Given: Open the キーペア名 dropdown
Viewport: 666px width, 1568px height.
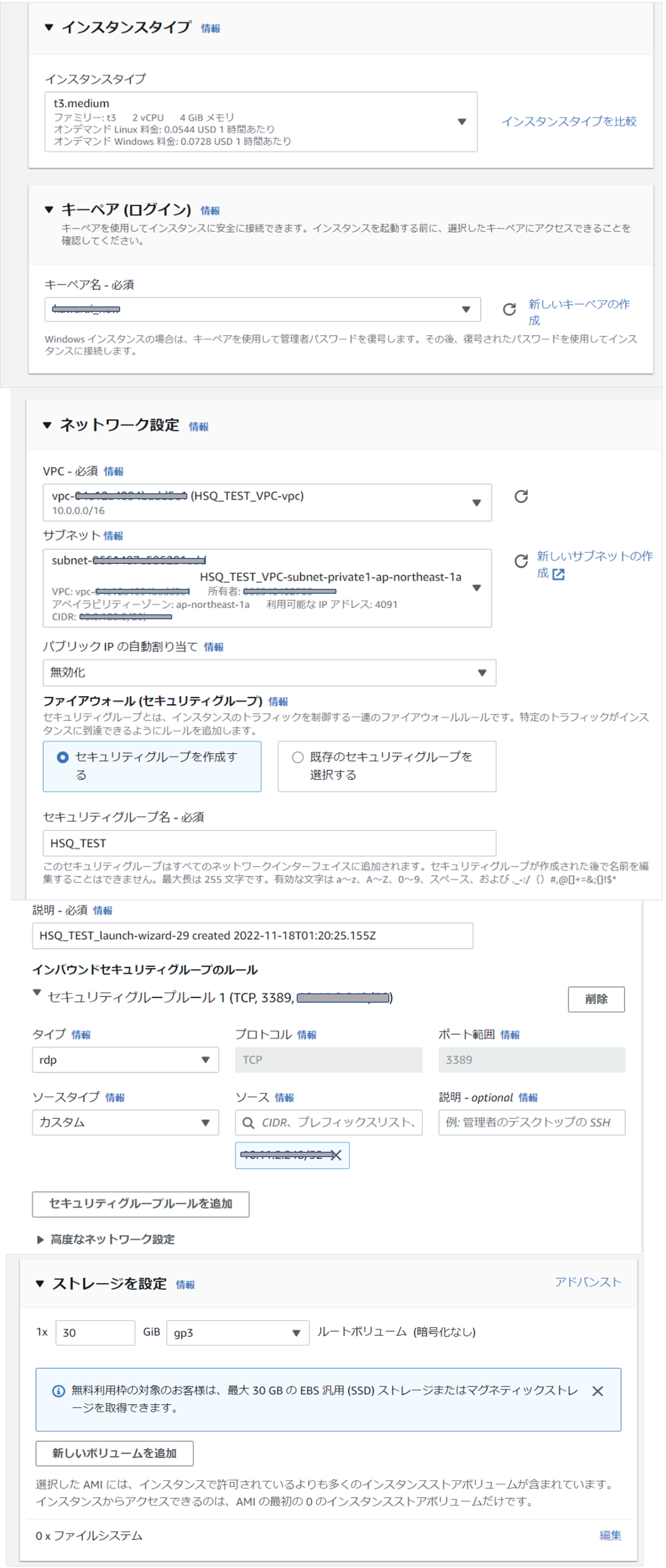Looking at the screenshot, I should (262, 309).
